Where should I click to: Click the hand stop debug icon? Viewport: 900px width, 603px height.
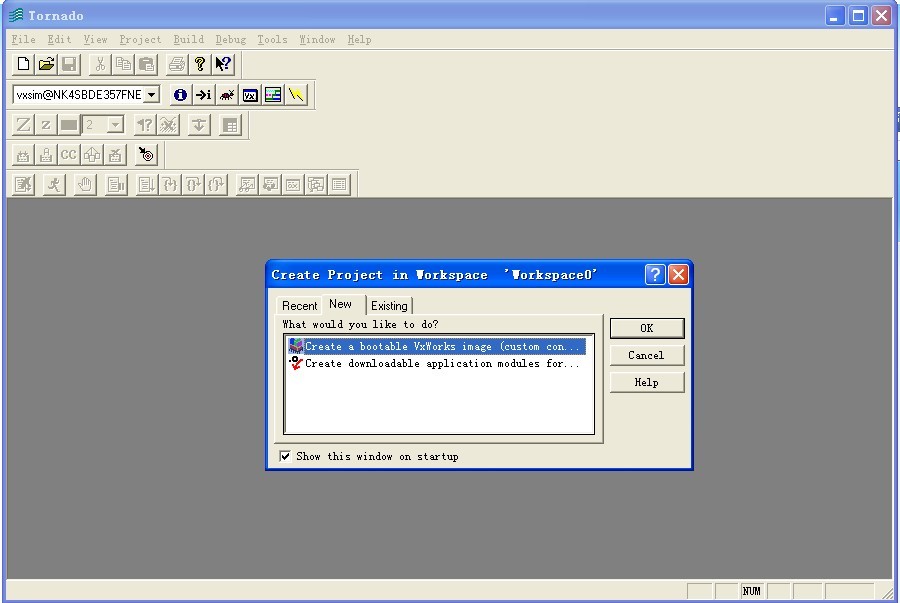85,185
